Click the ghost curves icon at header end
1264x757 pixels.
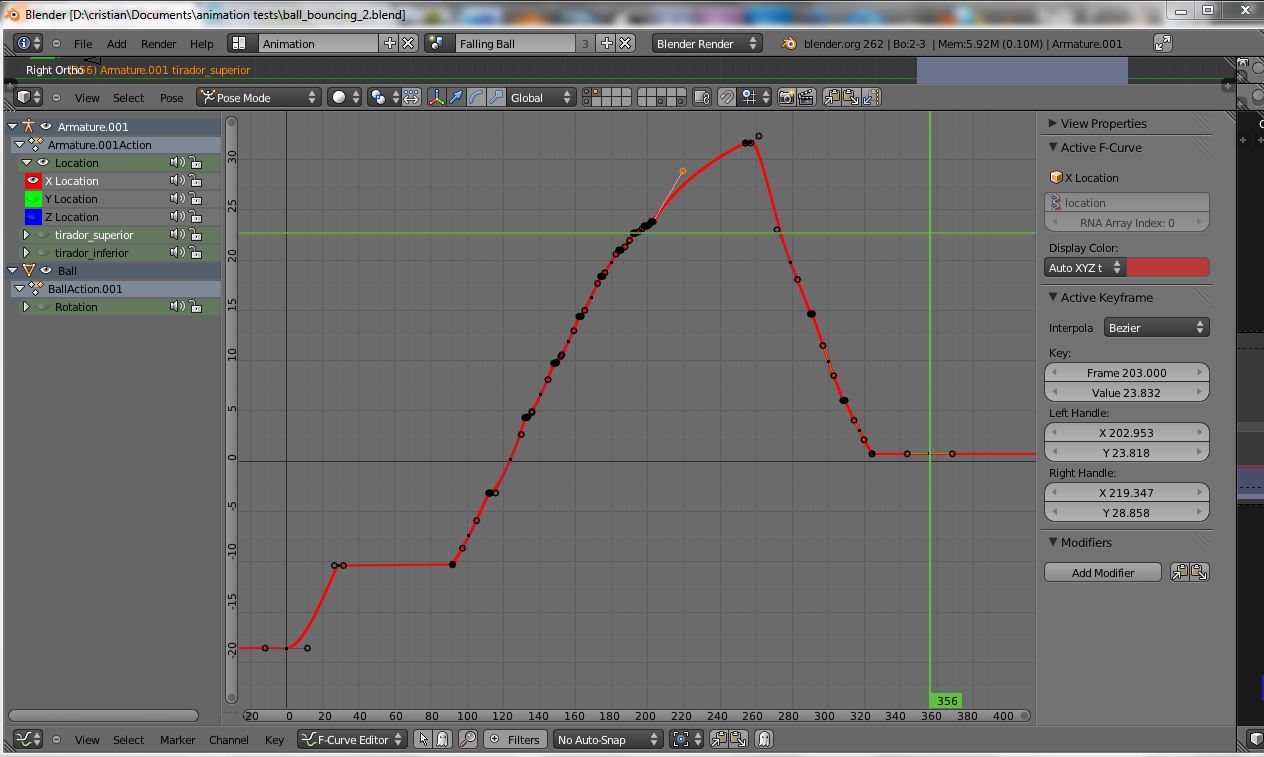764,739
